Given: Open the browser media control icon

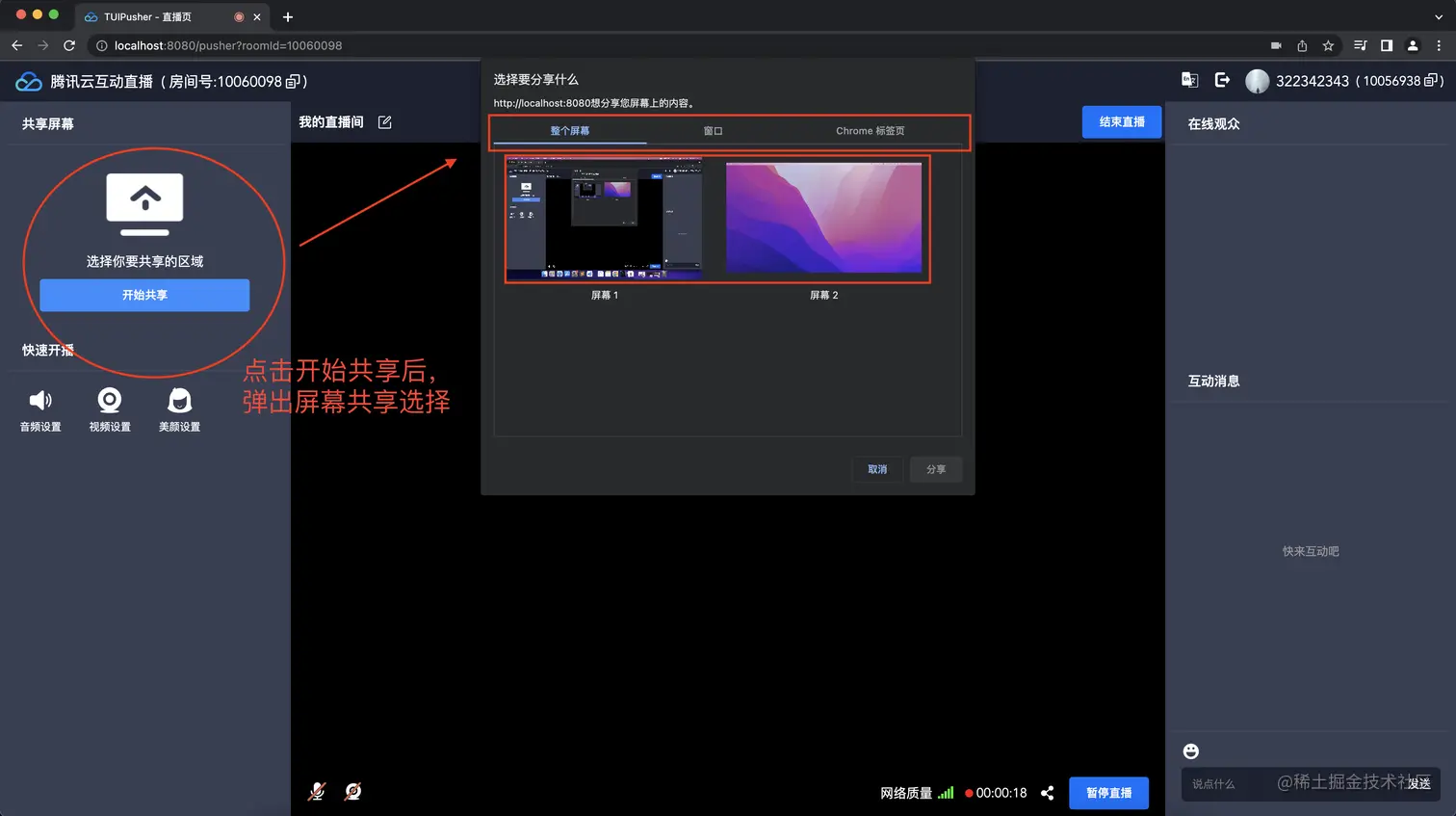Looking at the screenshot, I should [x=1360, y=45].
